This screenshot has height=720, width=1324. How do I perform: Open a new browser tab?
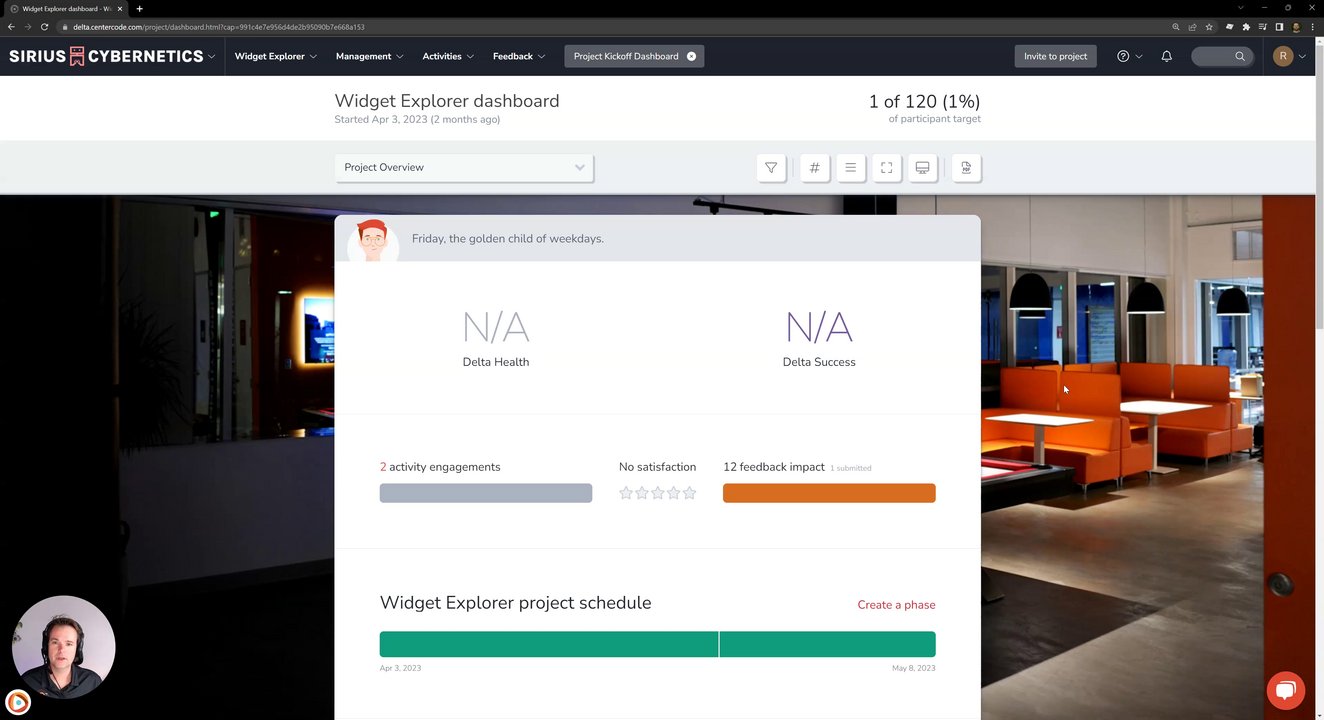click(139, 8)
